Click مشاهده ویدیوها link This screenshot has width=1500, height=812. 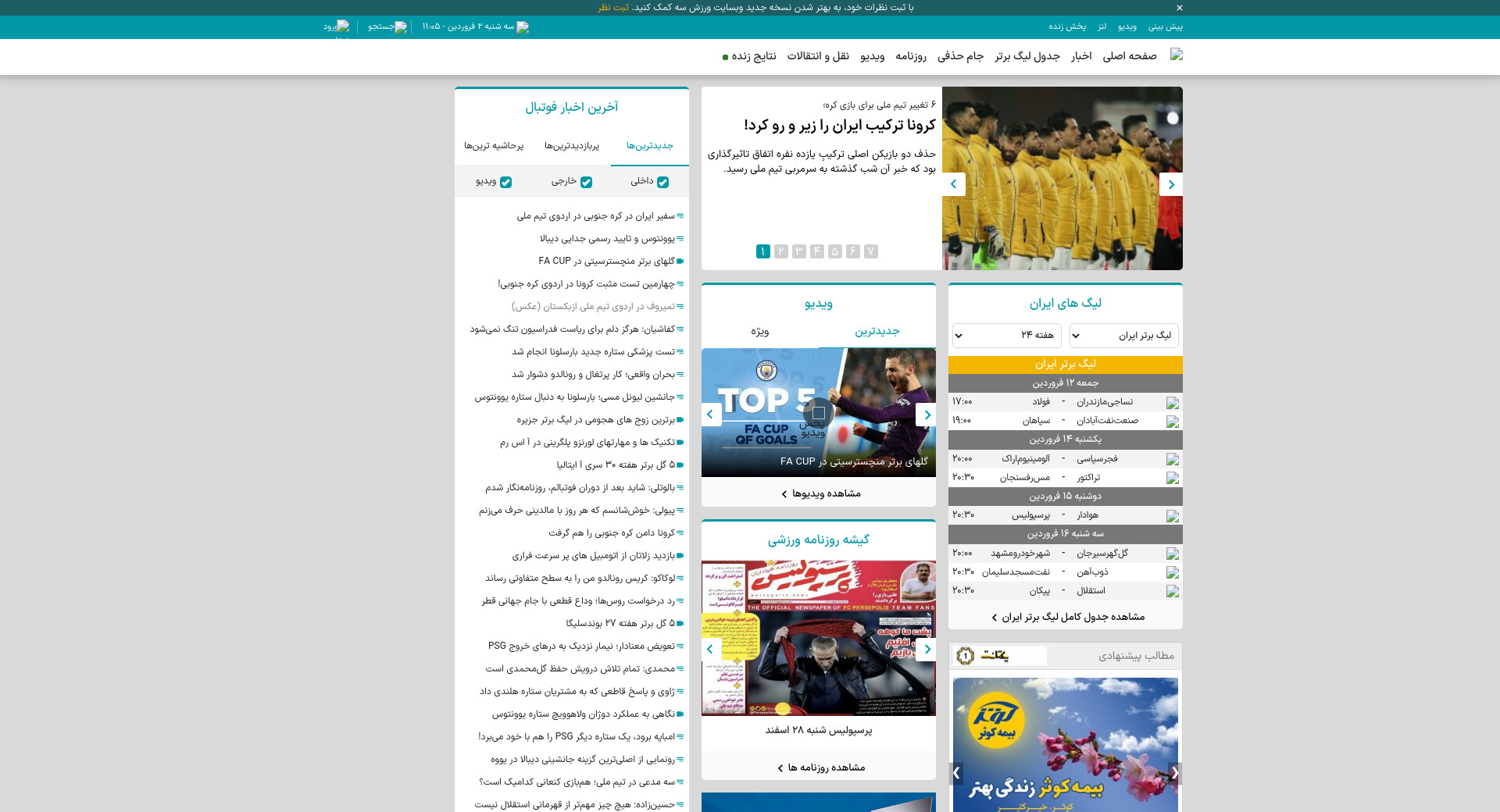(820, 493)
